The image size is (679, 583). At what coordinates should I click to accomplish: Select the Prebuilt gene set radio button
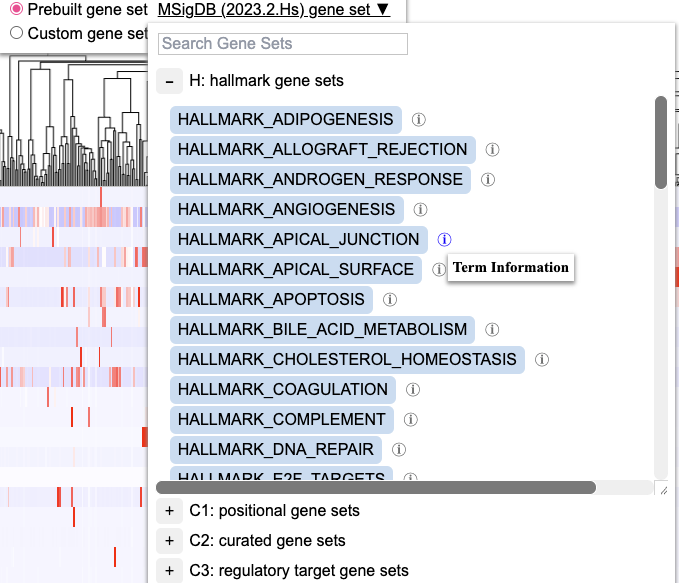click(x=16, y=9)
